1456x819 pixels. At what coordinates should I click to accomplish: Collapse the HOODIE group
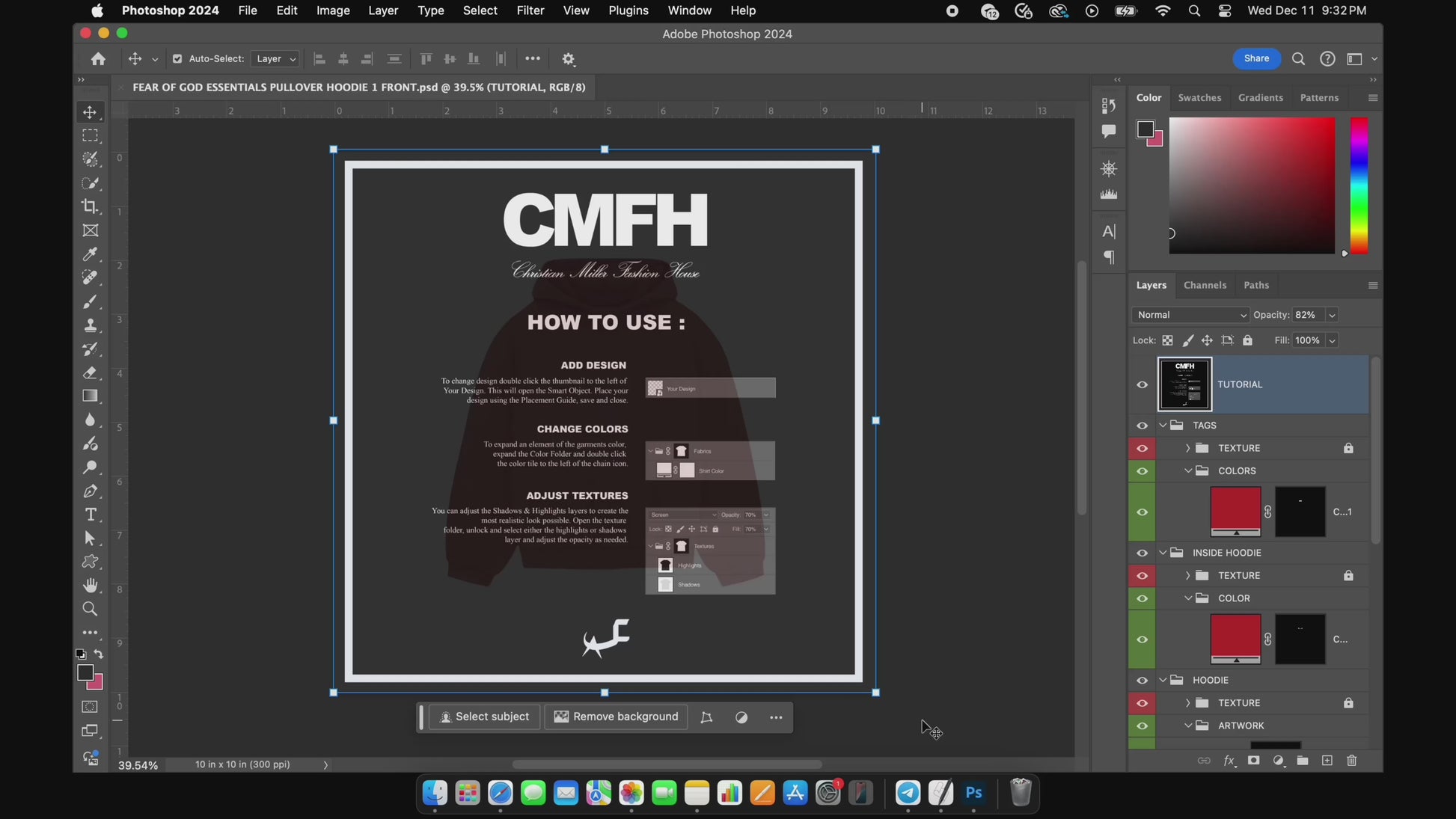pos(1163,681)
